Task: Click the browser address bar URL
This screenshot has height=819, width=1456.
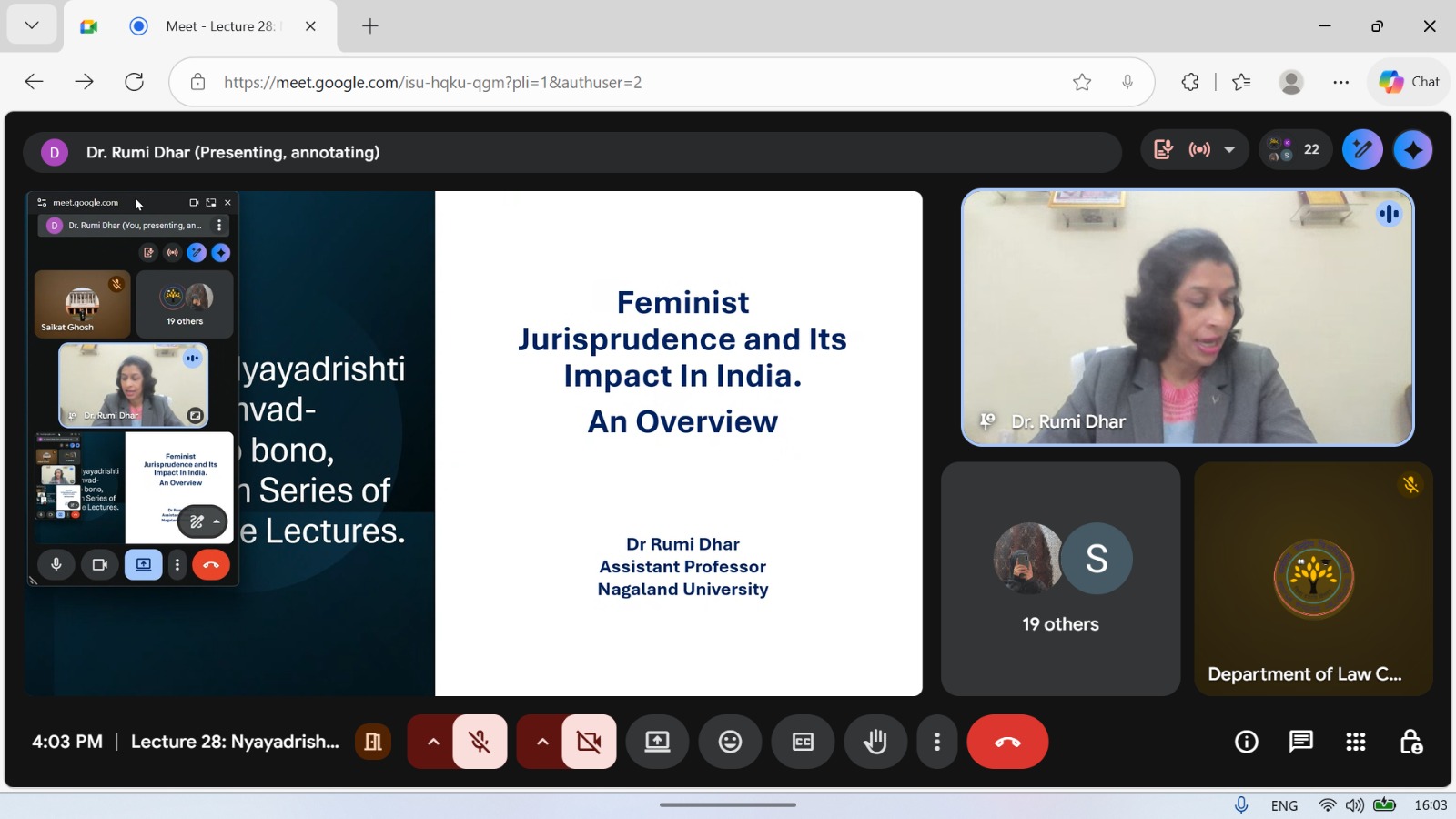Action: (x=432, y=83)
